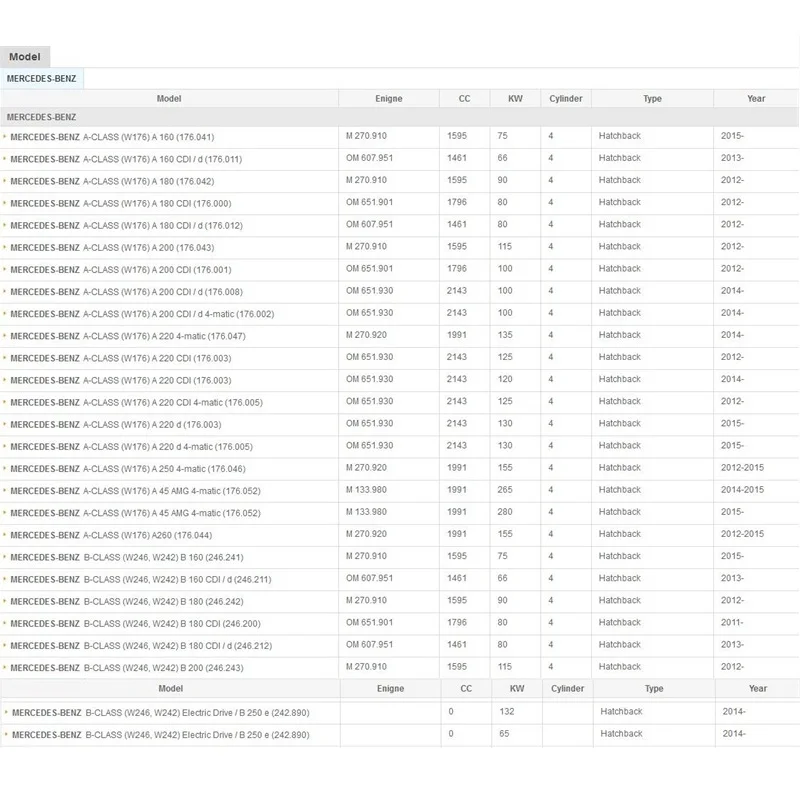Open A 220 d 4-matic (176.005) row
Screen dimensions: 800x800
131,447
